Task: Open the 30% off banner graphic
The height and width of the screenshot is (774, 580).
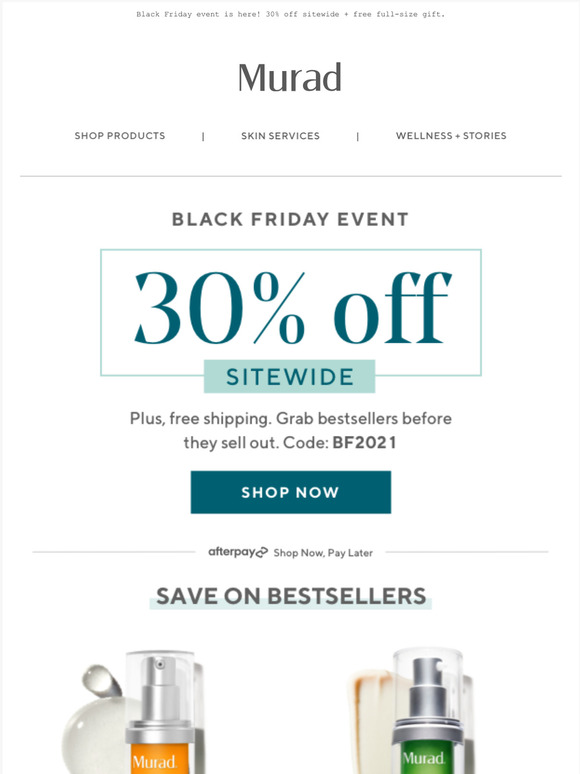Action: (291, 312)
